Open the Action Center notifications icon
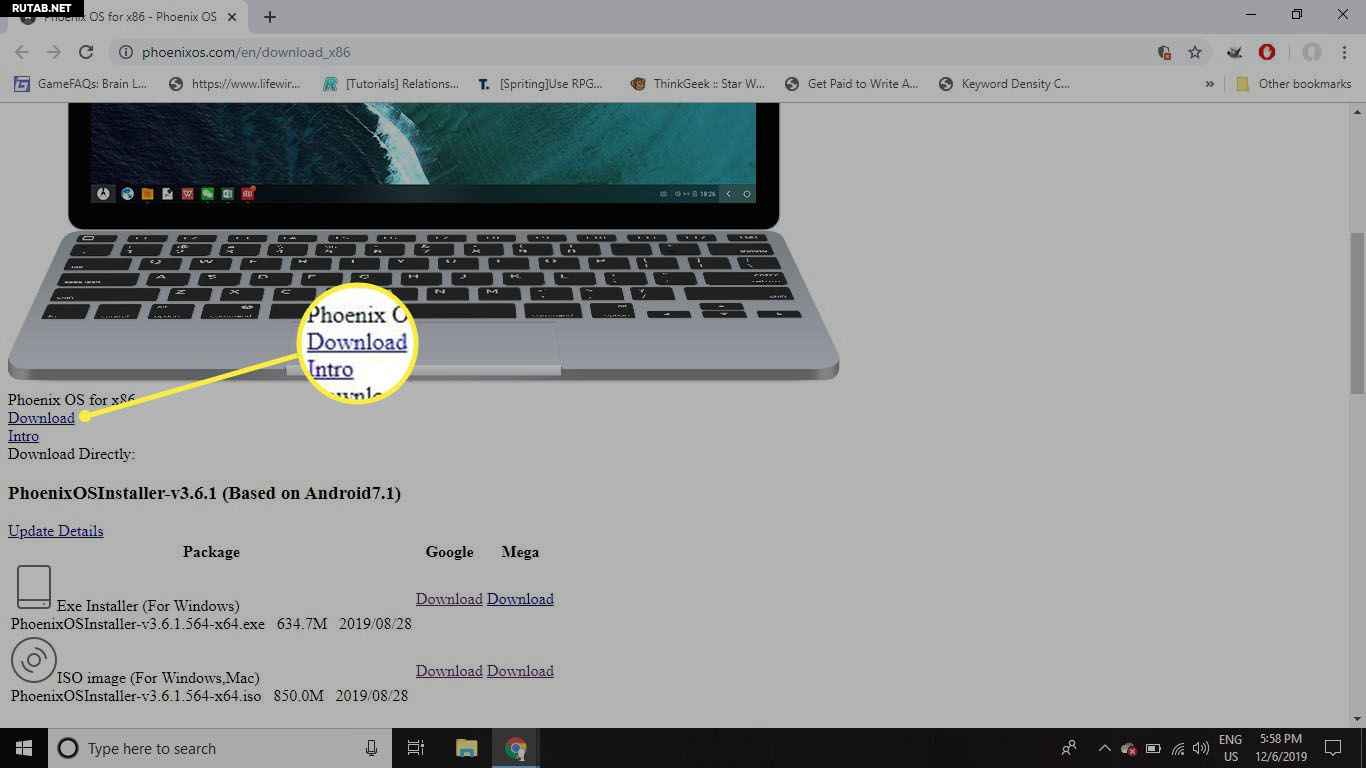 coord(1332,748)
